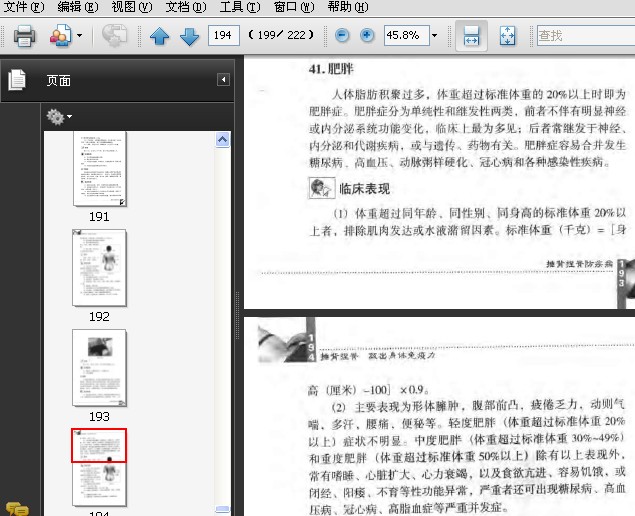Screen dimensions: 635x516
Task: Open dropdown arrow beside share tool
Action: [x=80, y=37]
